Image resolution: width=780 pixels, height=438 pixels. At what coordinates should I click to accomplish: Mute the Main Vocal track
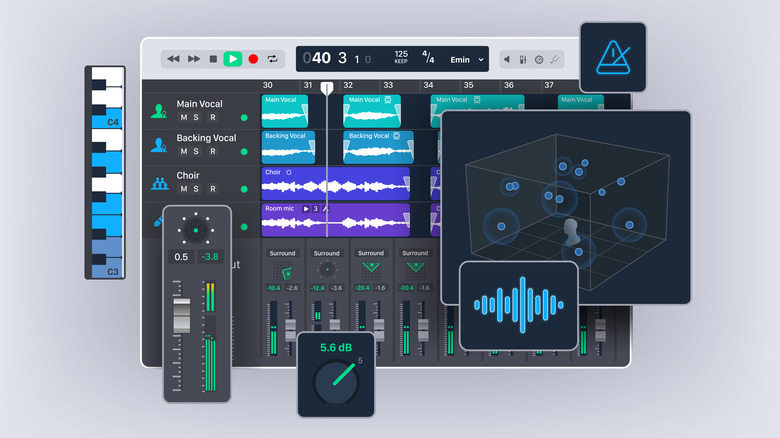tap(183, 117)
